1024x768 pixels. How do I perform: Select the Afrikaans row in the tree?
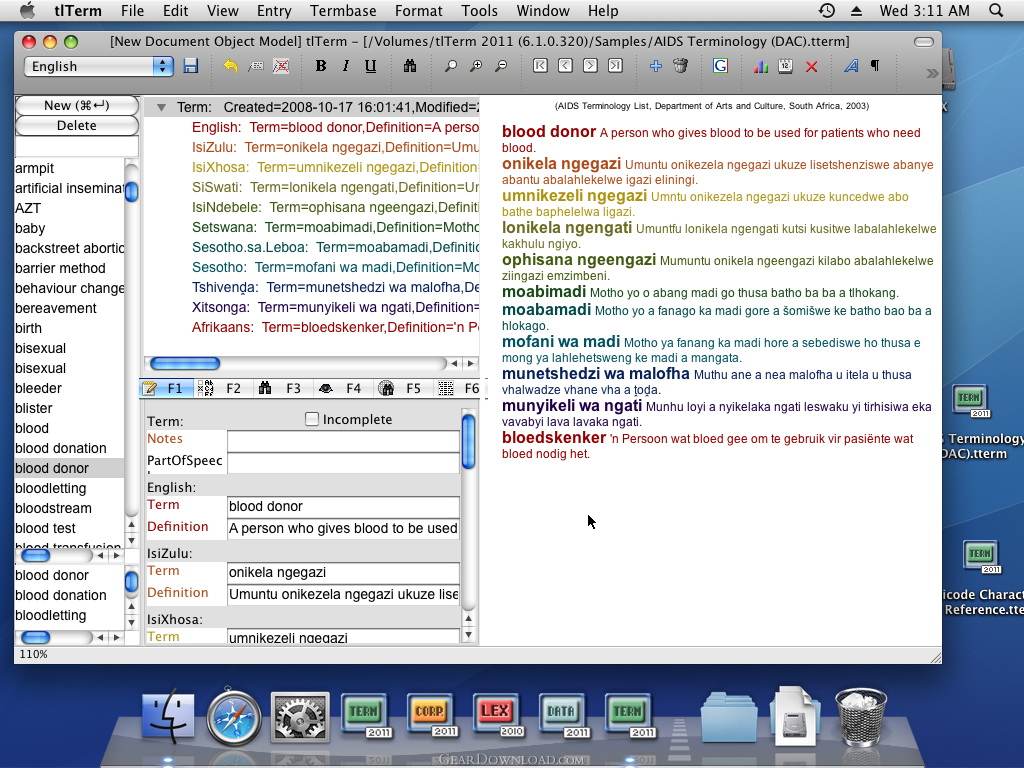[335, 327]
